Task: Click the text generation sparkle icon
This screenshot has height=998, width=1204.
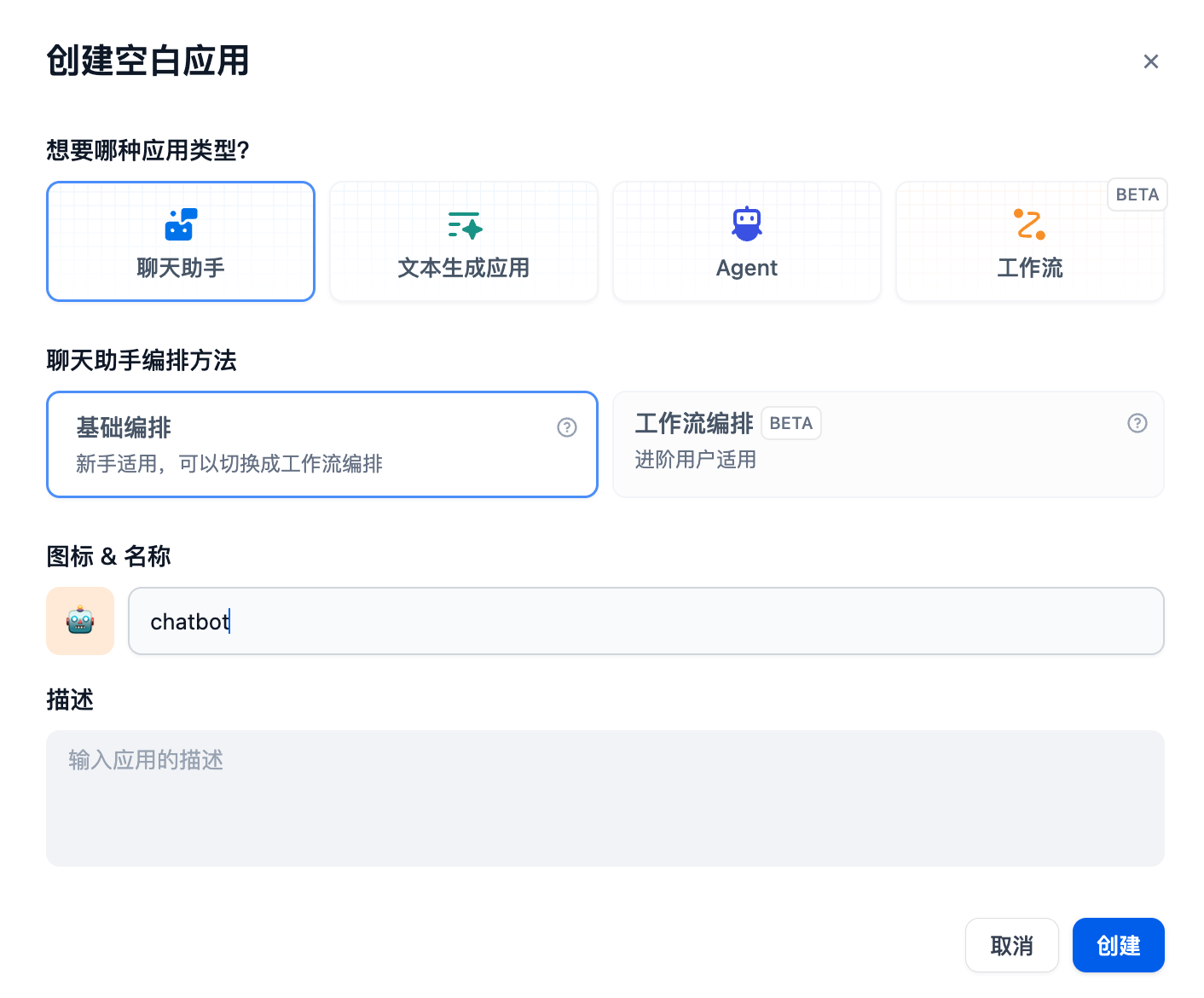Action: click(465, 225)
